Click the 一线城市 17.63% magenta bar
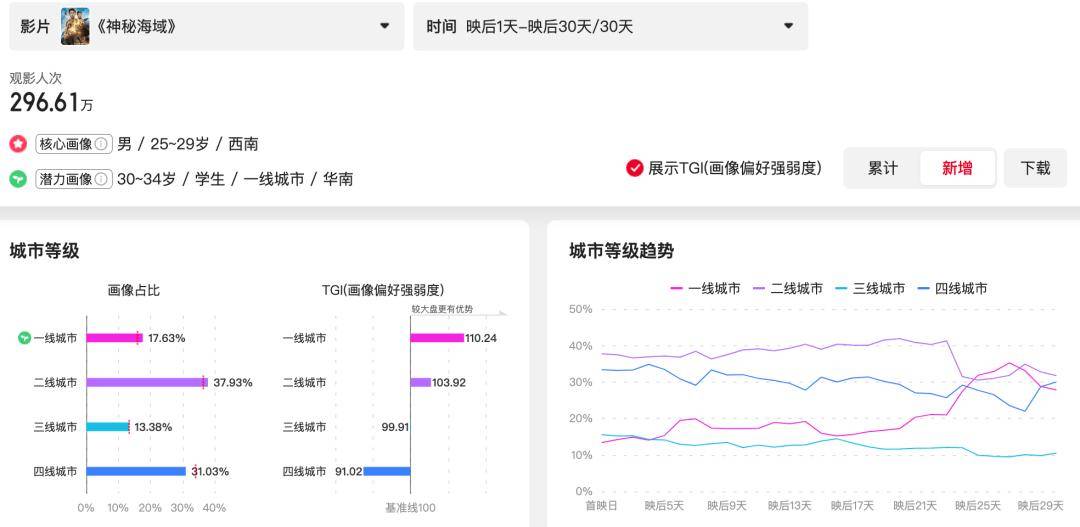 (114, 338)
